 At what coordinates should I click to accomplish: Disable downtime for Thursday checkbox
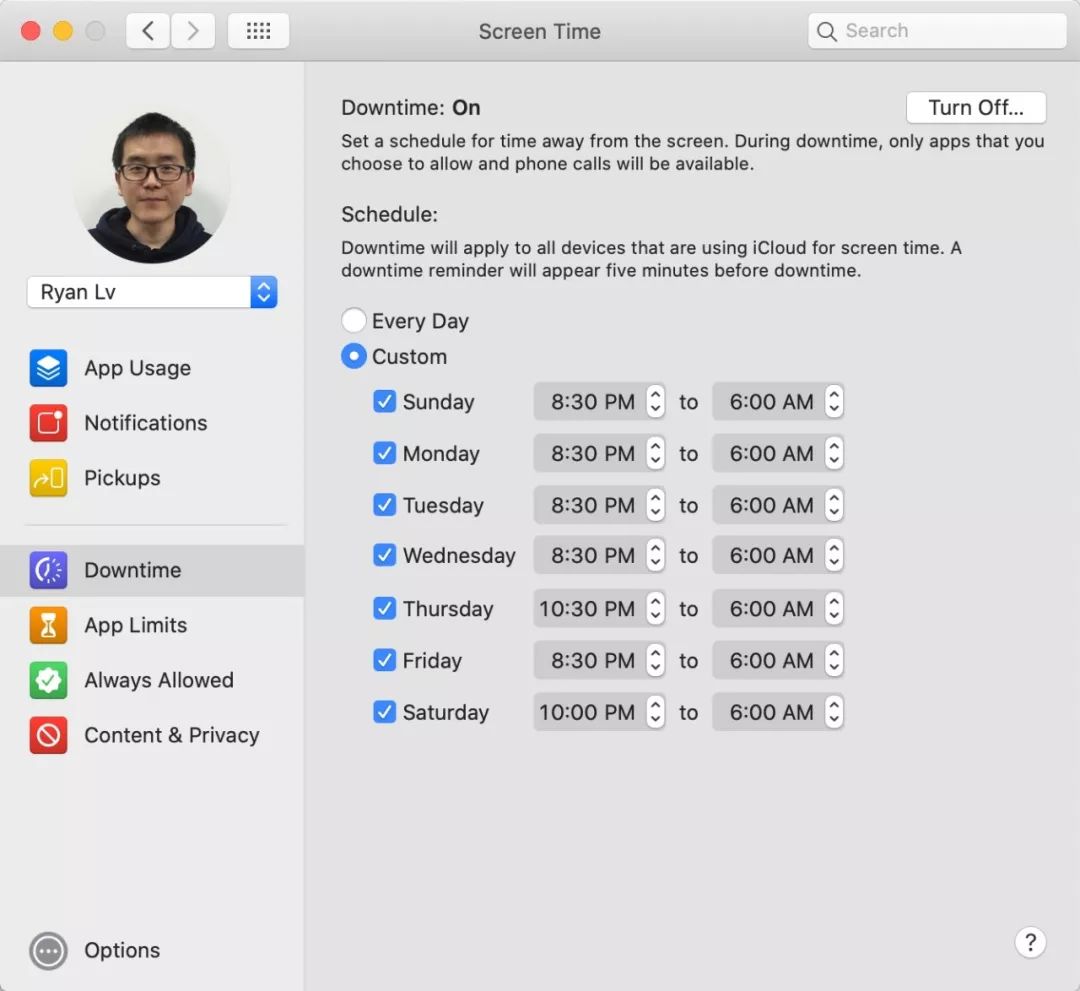384,609
